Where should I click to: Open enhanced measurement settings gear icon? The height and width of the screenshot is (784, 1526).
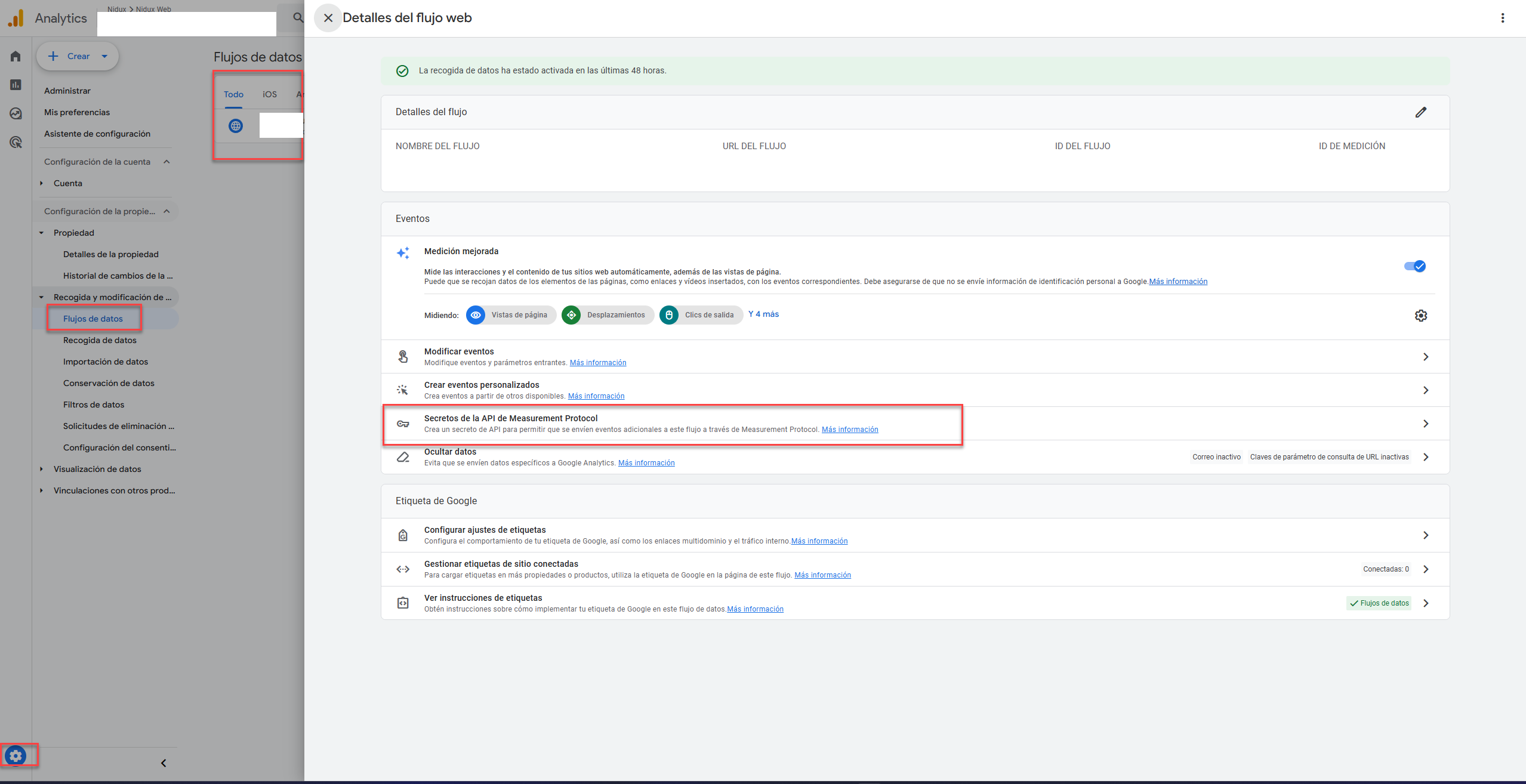(x=1420, y=316)
